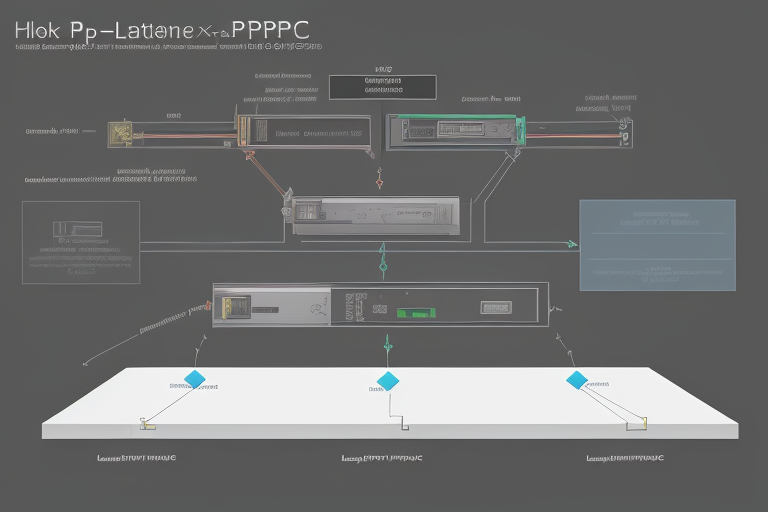Click the yellow chip on top-left module
The image size is (768, 512).
120,133
